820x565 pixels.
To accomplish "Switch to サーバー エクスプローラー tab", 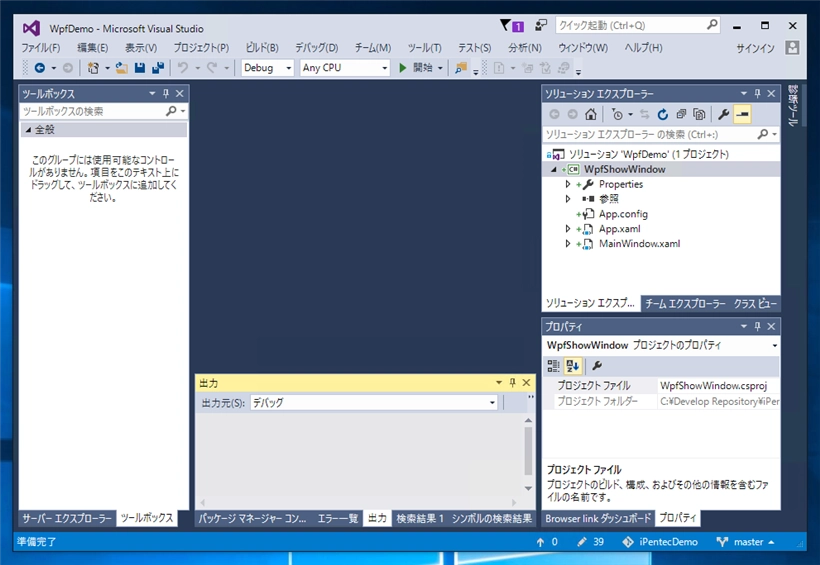I will point(67,518).
